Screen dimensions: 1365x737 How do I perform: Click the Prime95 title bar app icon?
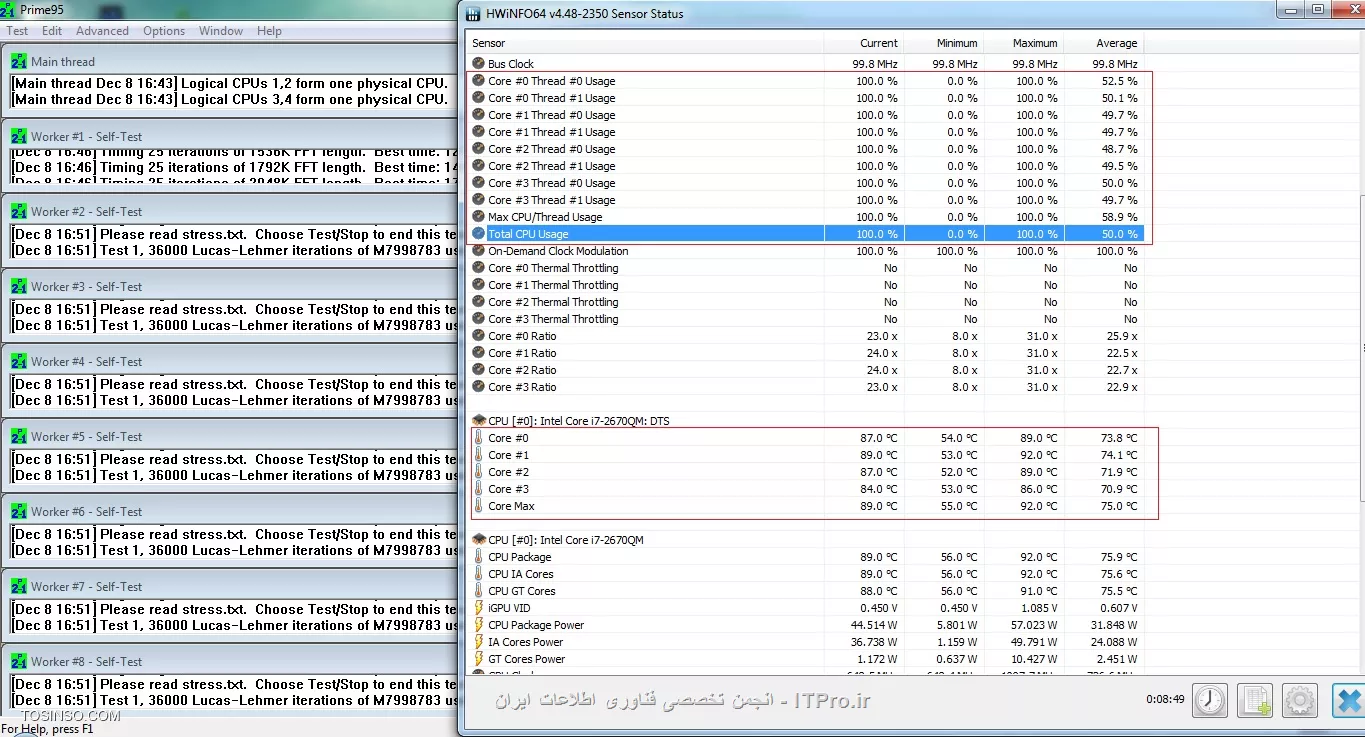(9, 9)
